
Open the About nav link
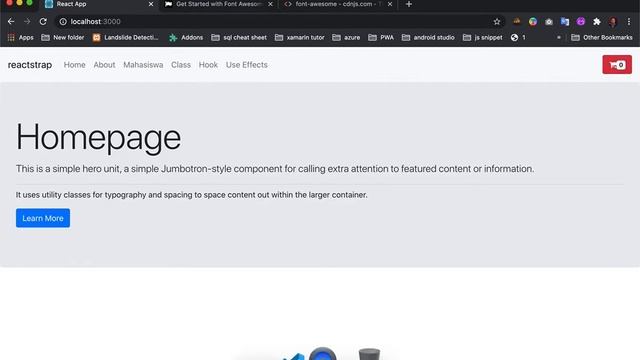(x=104, y=65)
